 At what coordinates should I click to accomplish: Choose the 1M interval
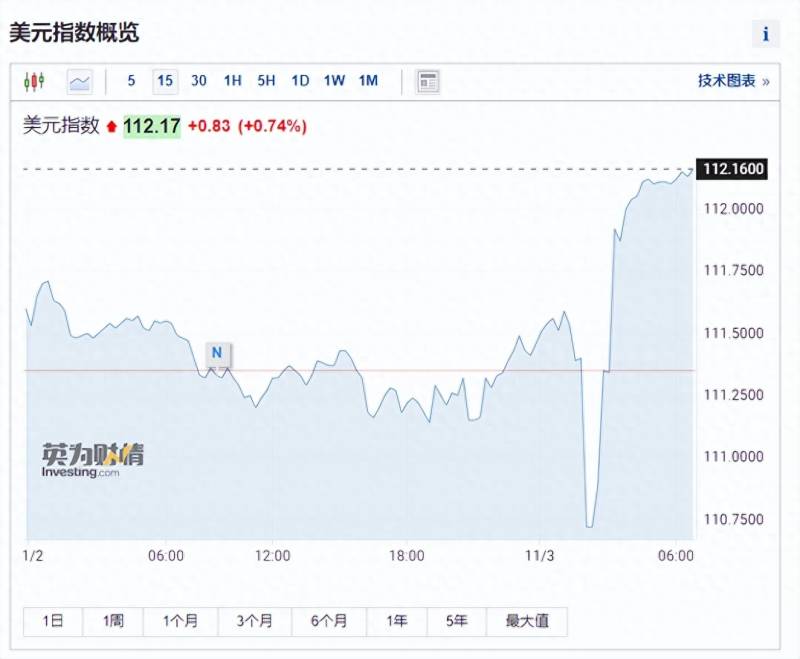click(368, 81)
